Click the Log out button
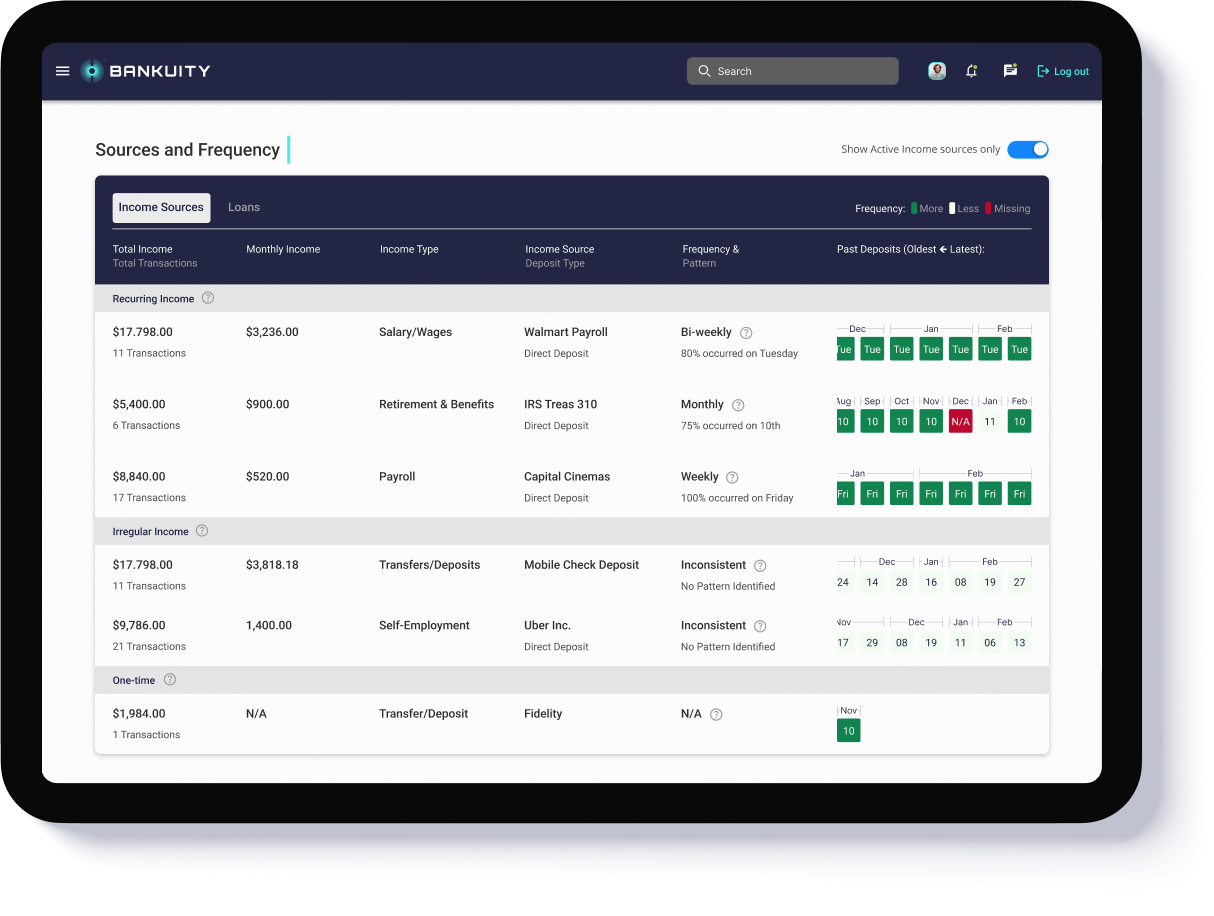1214x916 pixels. point(1062,70)
